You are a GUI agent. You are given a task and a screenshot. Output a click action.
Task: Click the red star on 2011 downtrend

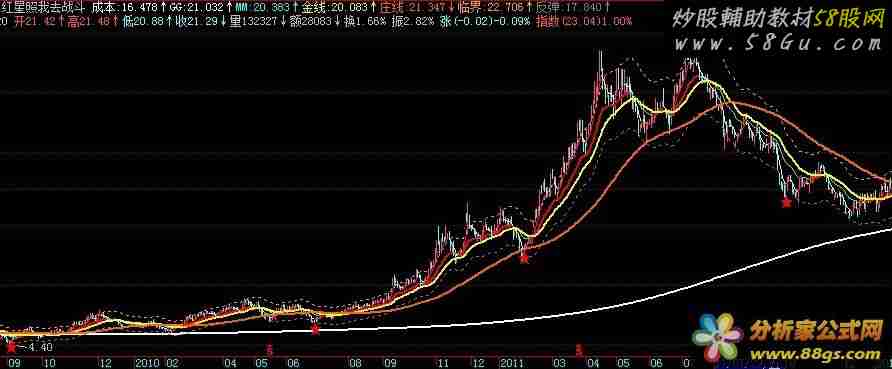point(786,201)
